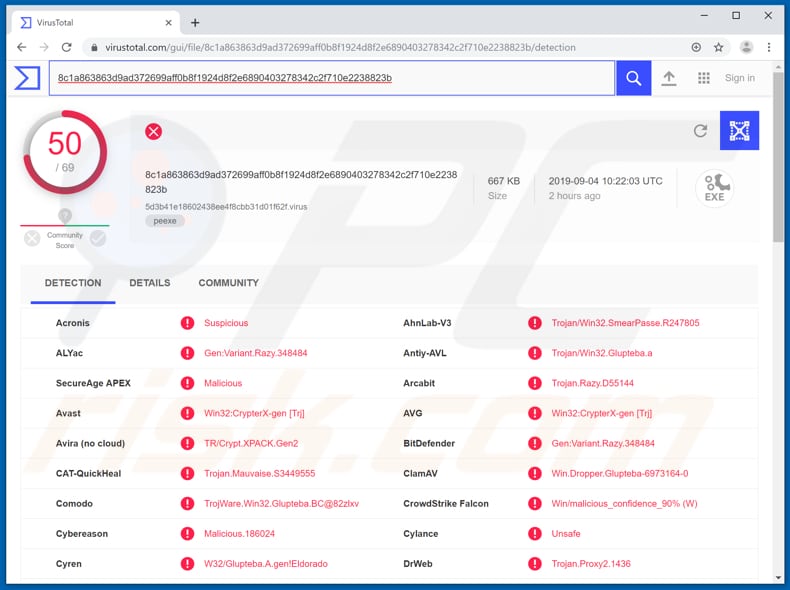Click the EXE file type icon
The image size is (790, 590).
714,188
